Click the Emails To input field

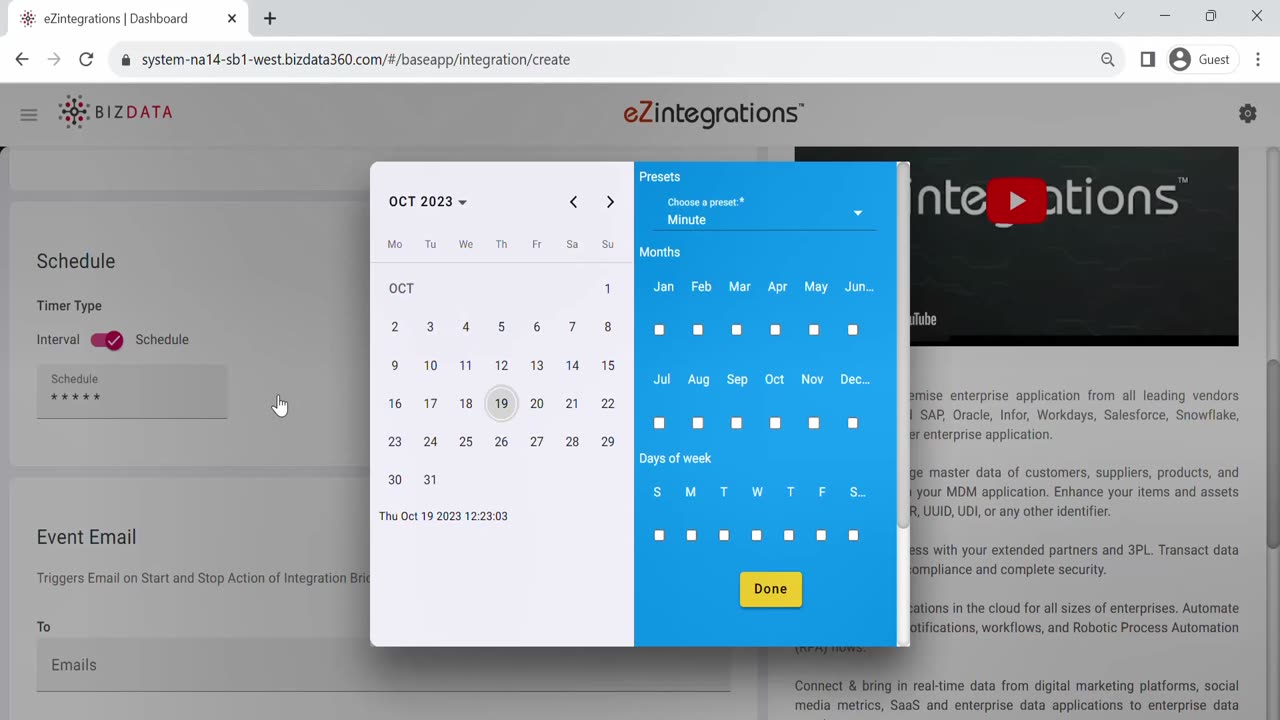click(x=383, y=665)
